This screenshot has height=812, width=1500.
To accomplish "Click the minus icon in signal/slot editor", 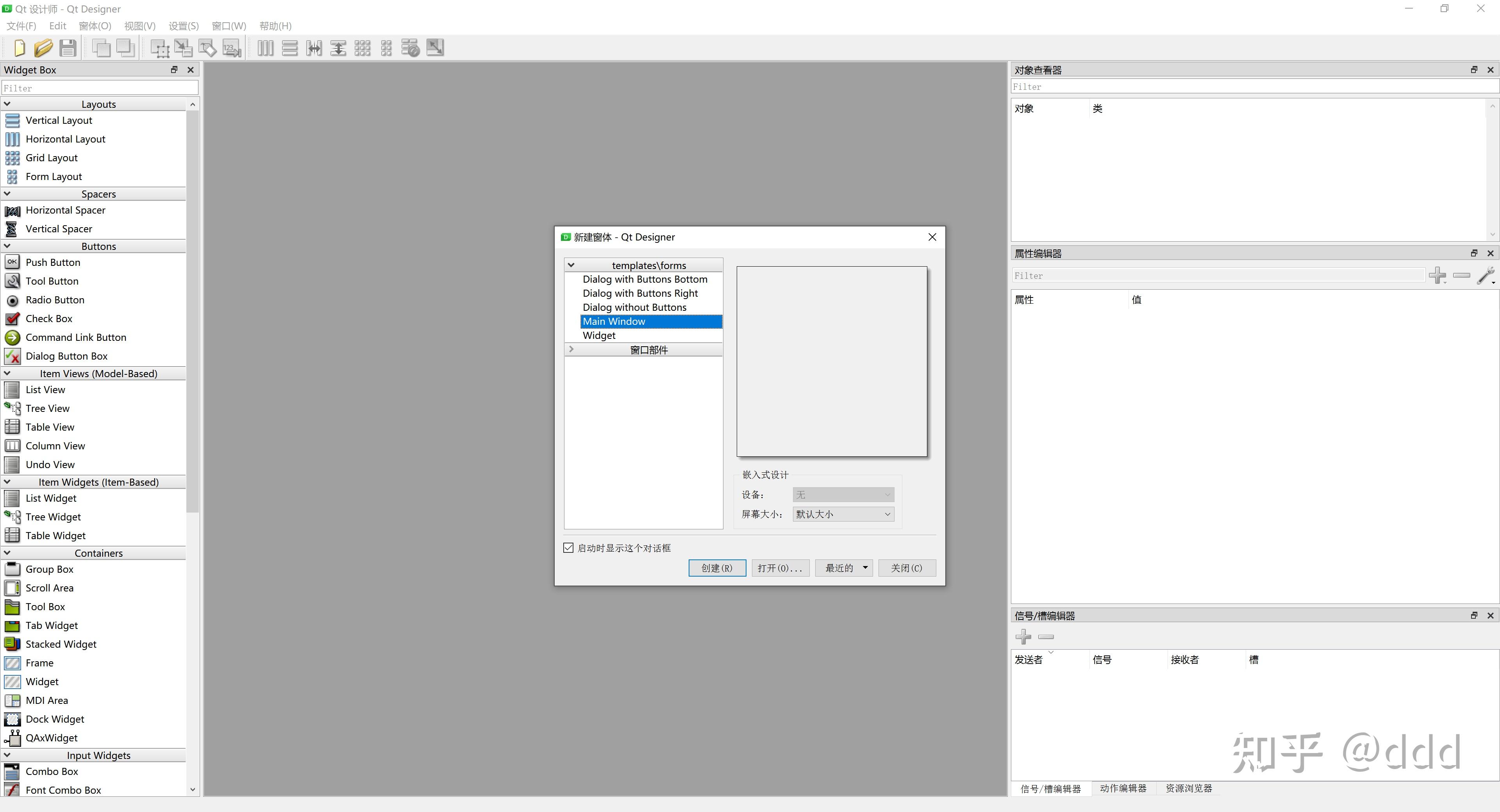I will coord(1046,636).
